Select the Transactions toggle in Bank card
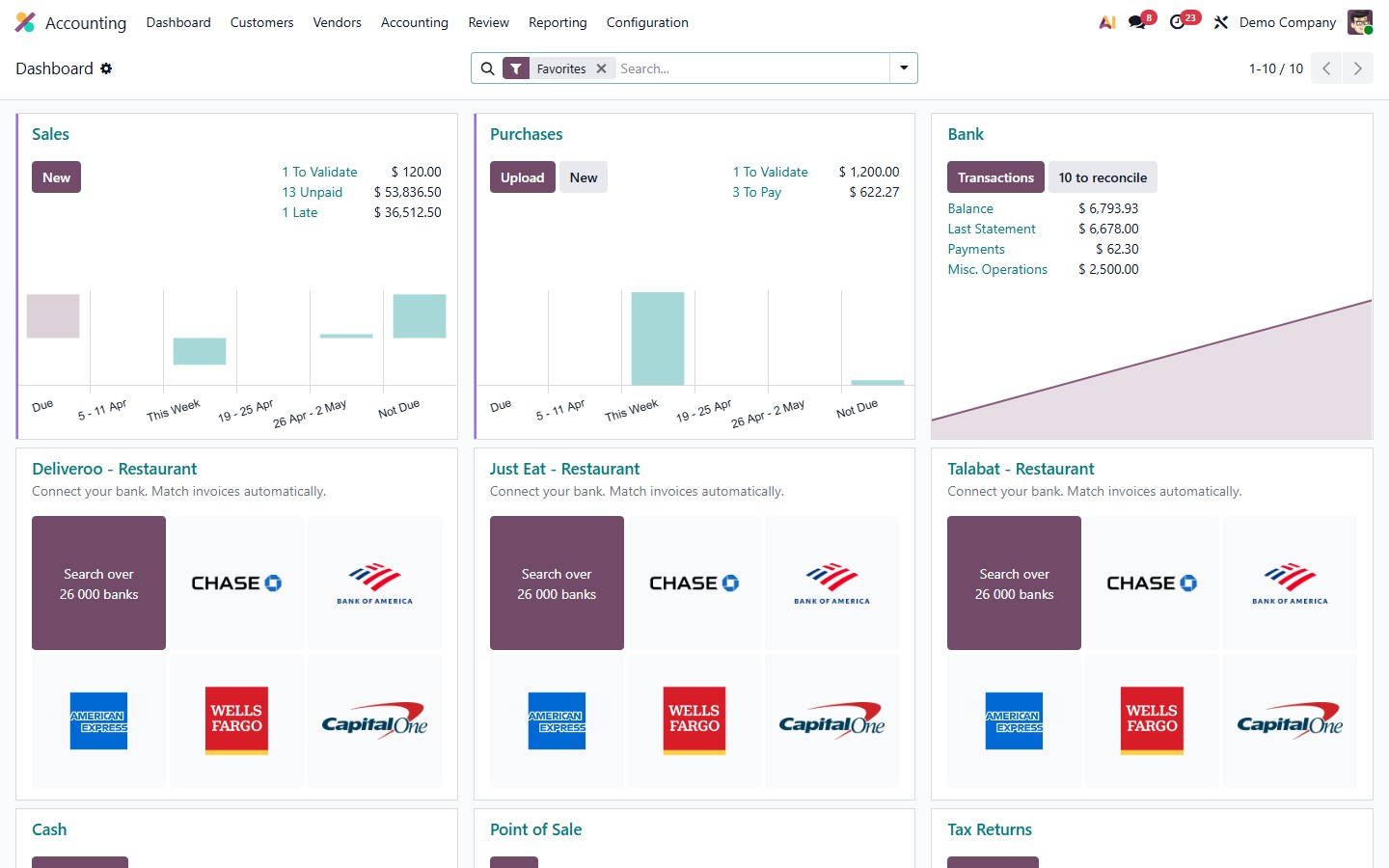 tap(995, 176)
